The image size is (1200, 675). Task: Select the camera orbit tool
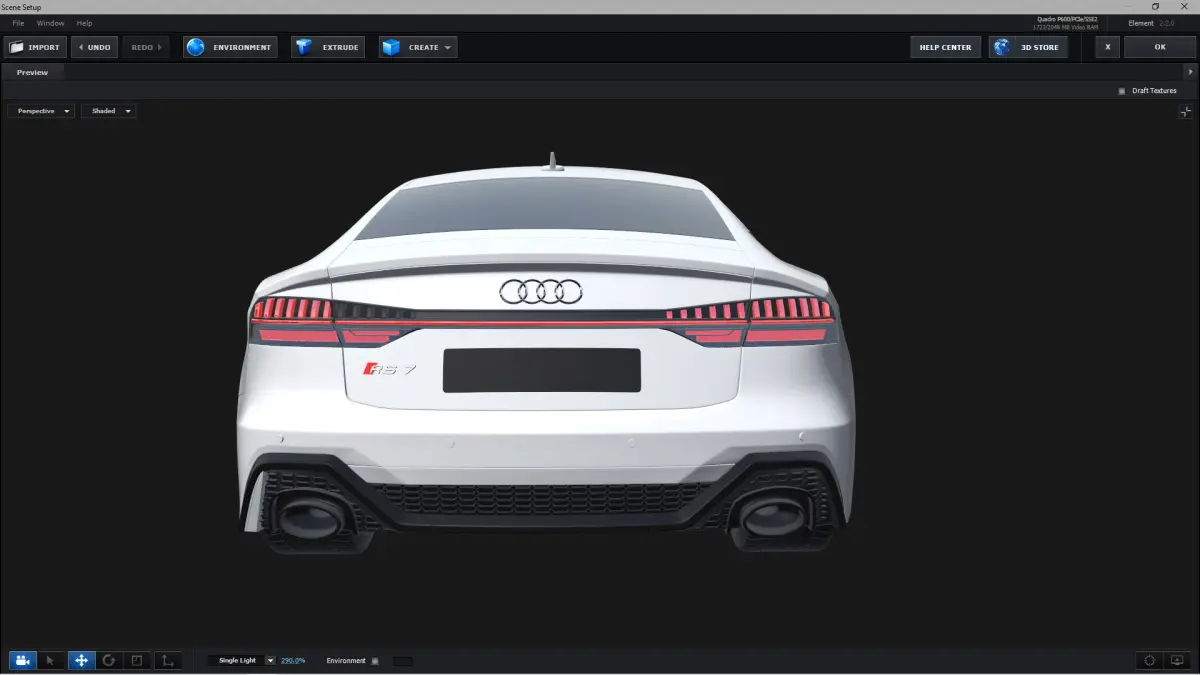coord(23,660)
